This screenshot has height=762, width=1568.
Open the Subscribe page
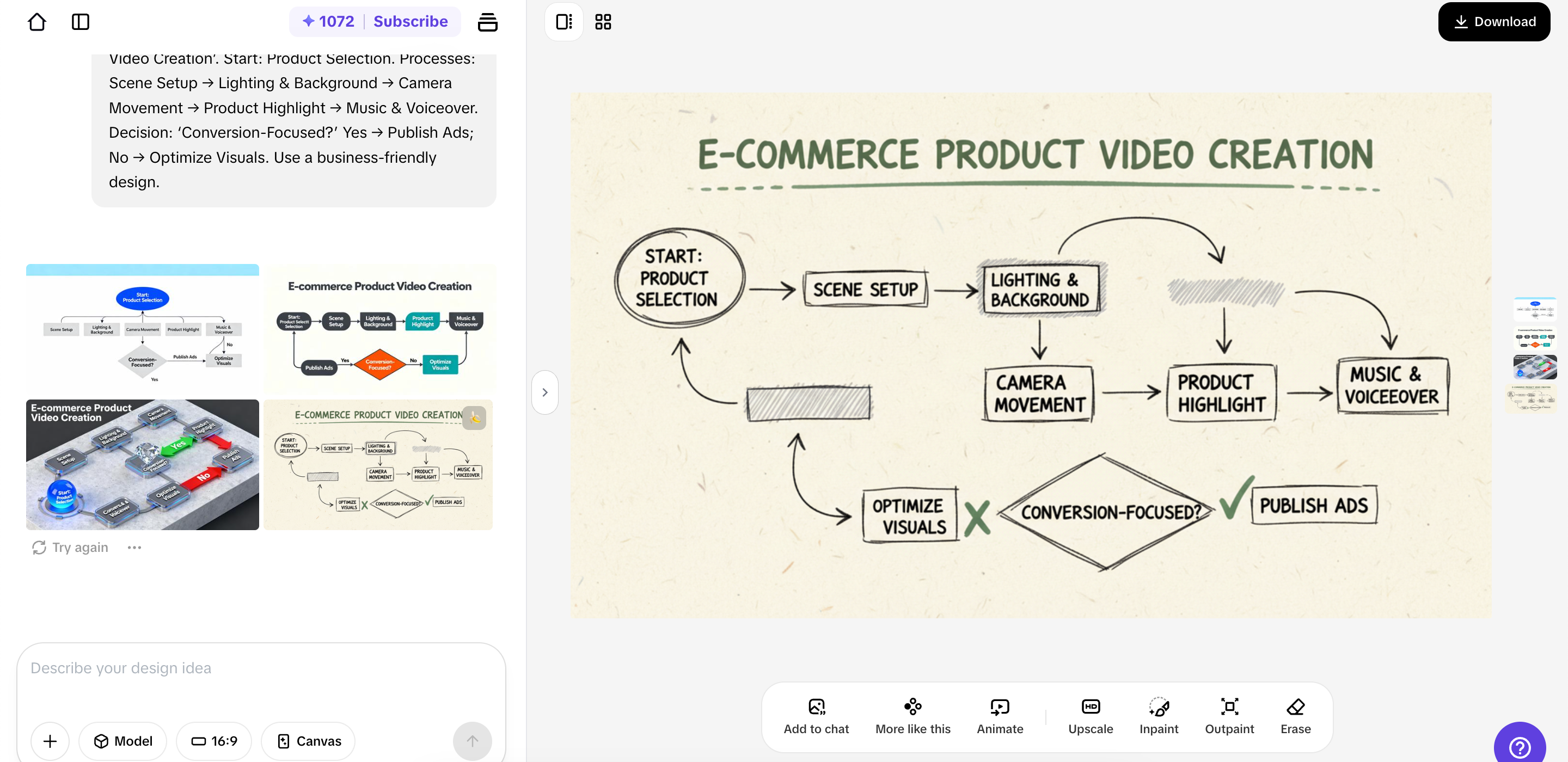[411, 21]
